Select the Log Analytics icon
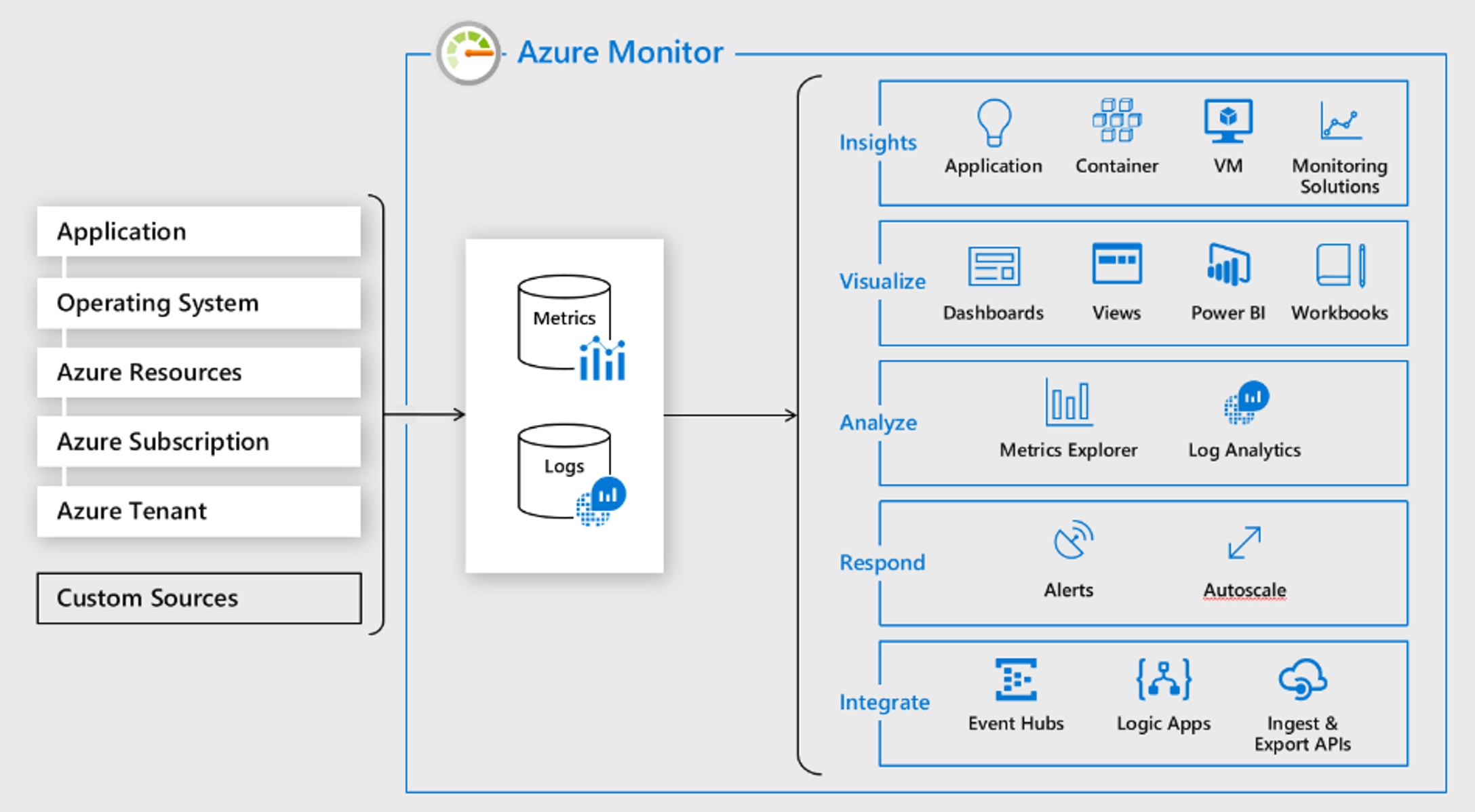 coord(1246,403)
